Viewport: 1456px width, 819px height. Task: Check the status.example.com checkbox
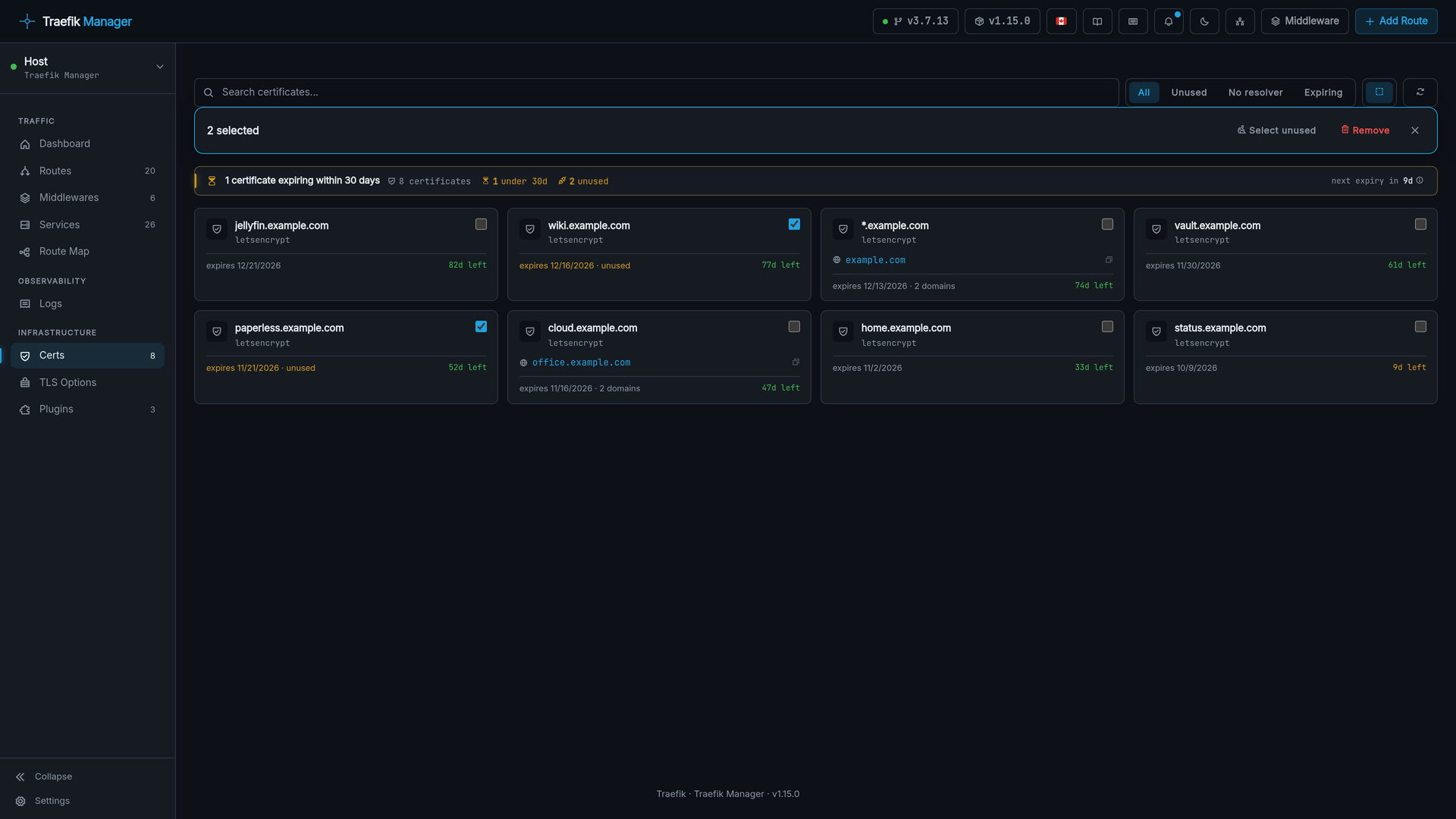pyautogui.click(x=1420, y=327)
